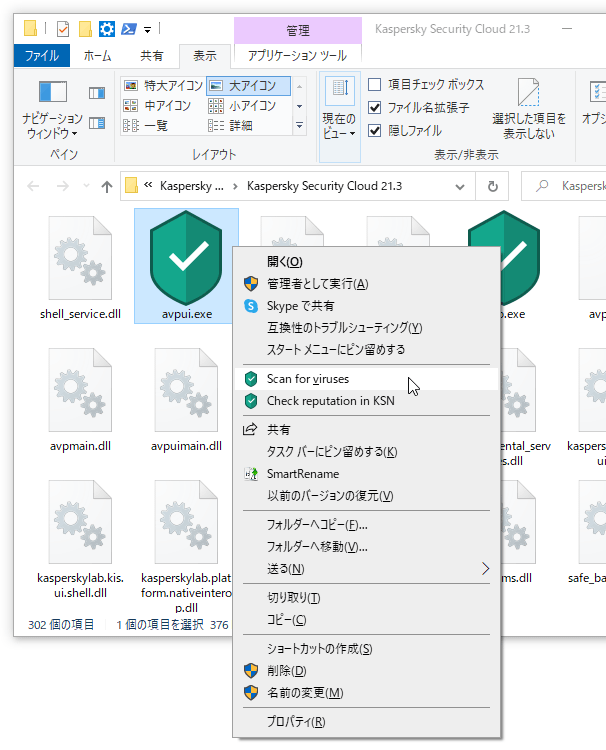Screen dimensions: 606x750
Task: Select the 特大アイコン layout option
Action: (163, 86)
